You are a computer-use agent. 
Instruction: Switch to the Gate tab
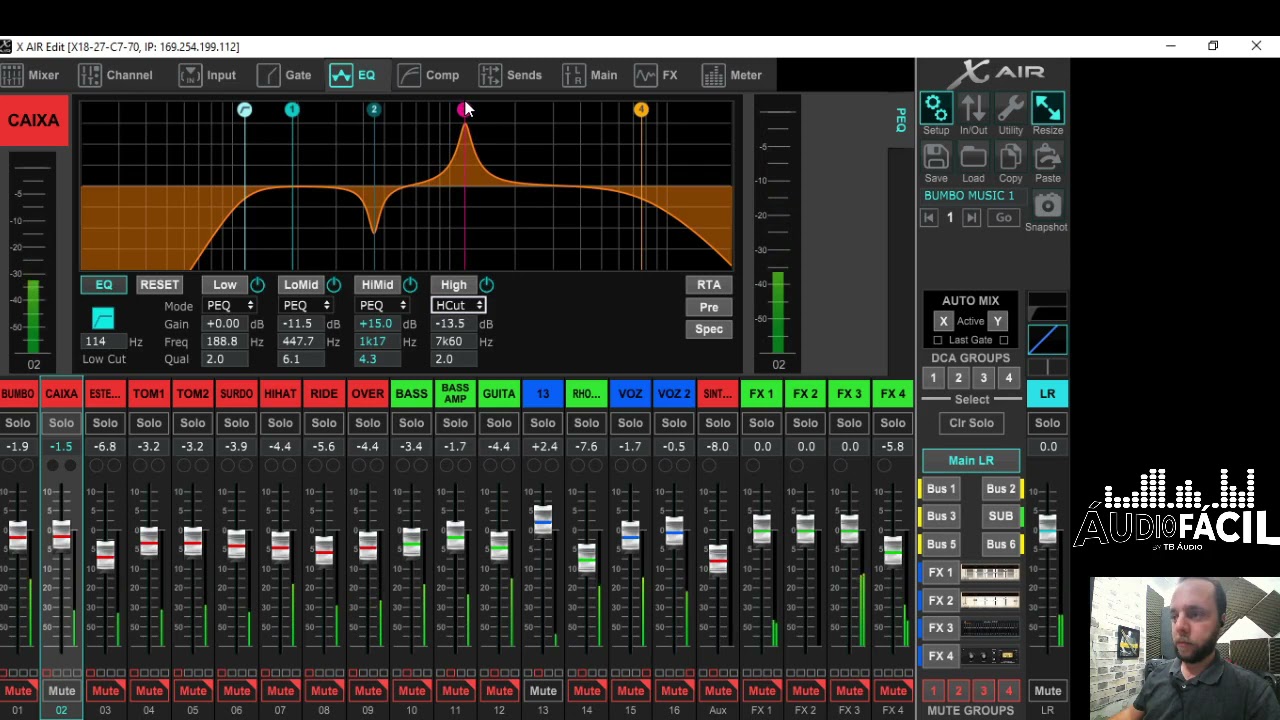285,75
